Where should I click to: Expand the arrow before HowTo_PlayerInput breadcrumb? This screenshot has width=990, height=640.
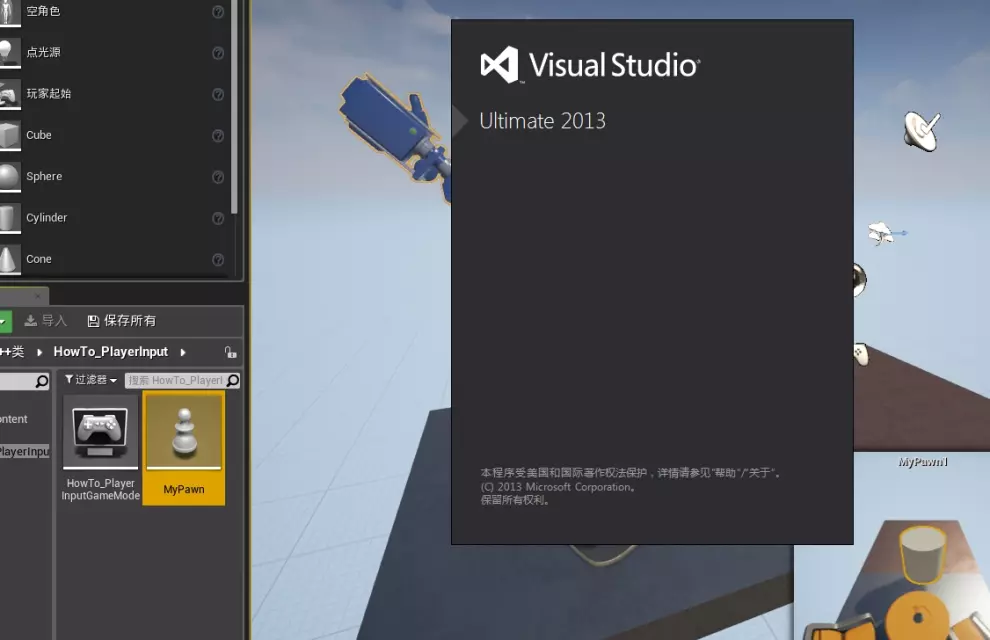(40, 352)
